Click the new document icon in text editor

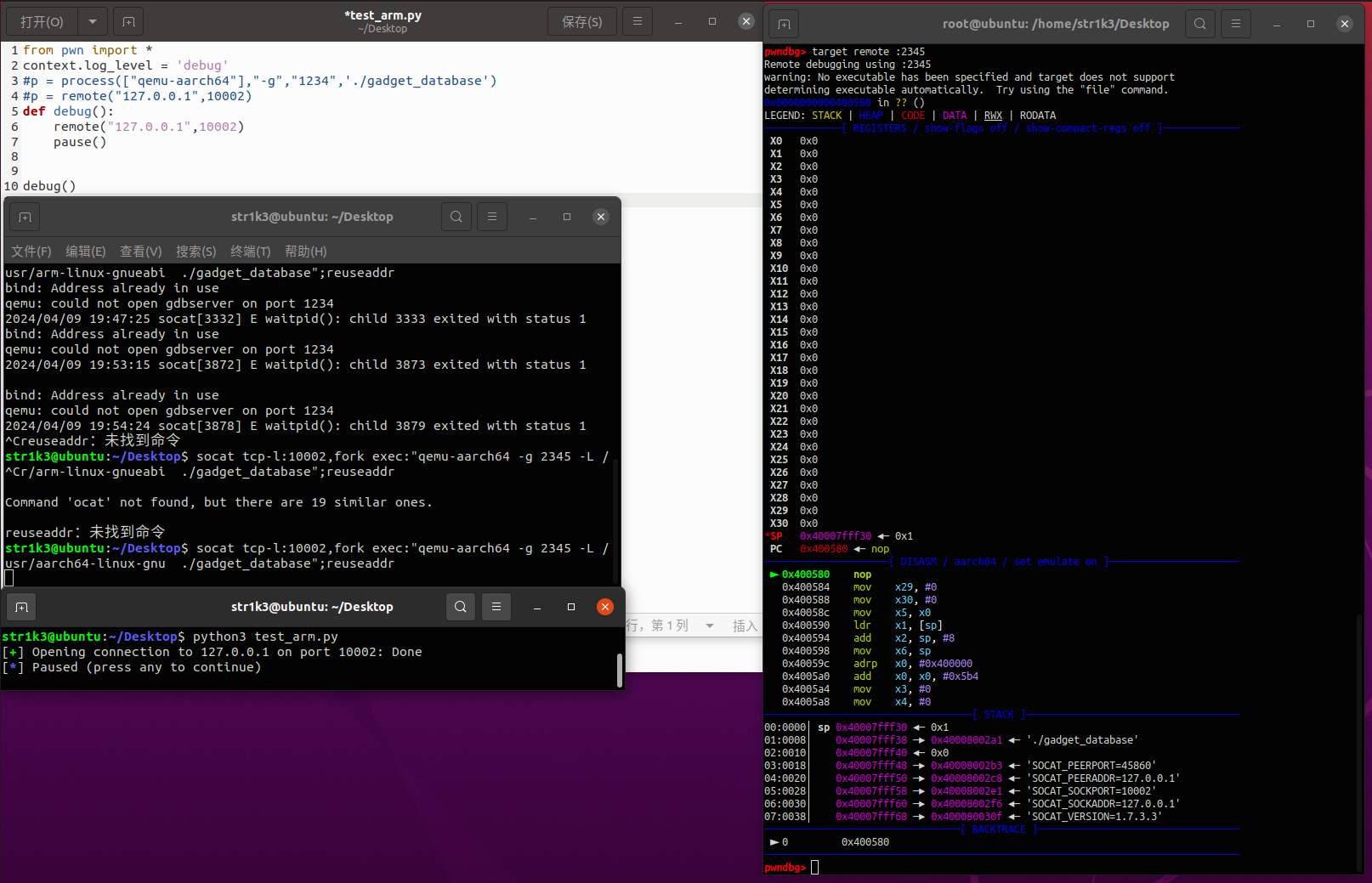click(x=128, y=22)
